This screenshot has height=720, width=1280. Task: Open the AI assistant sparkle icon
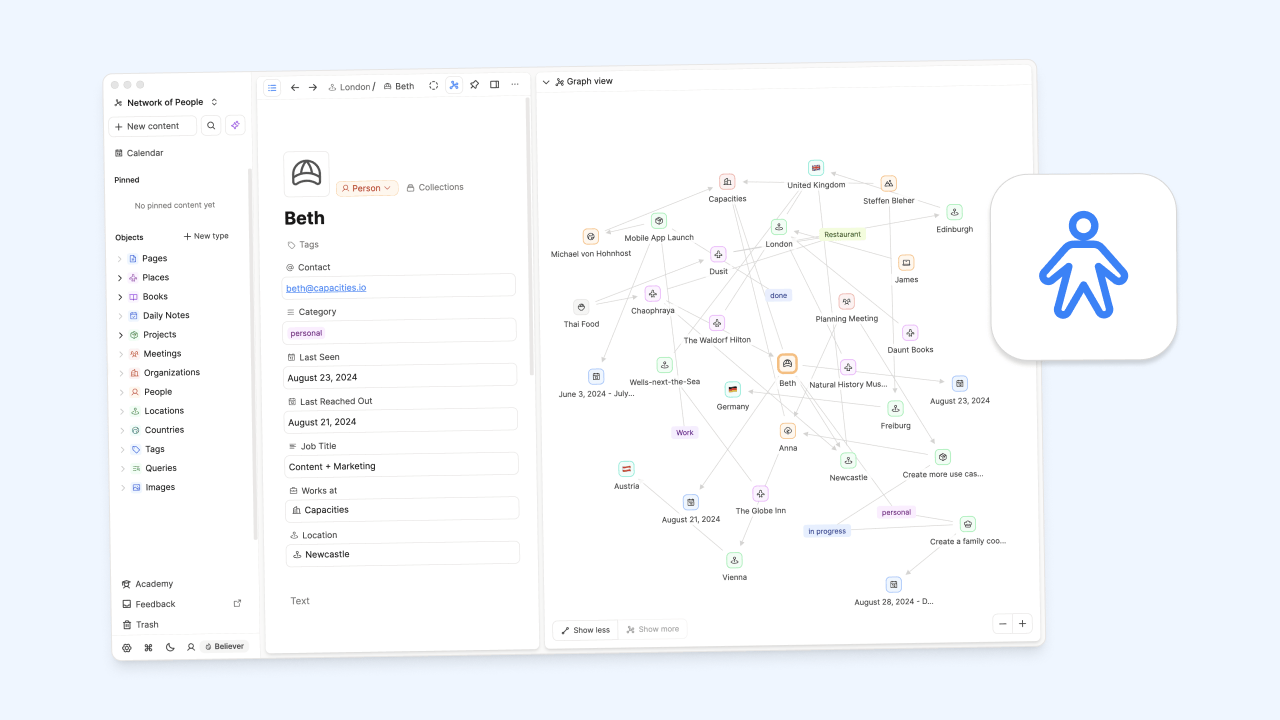point(235,126)
